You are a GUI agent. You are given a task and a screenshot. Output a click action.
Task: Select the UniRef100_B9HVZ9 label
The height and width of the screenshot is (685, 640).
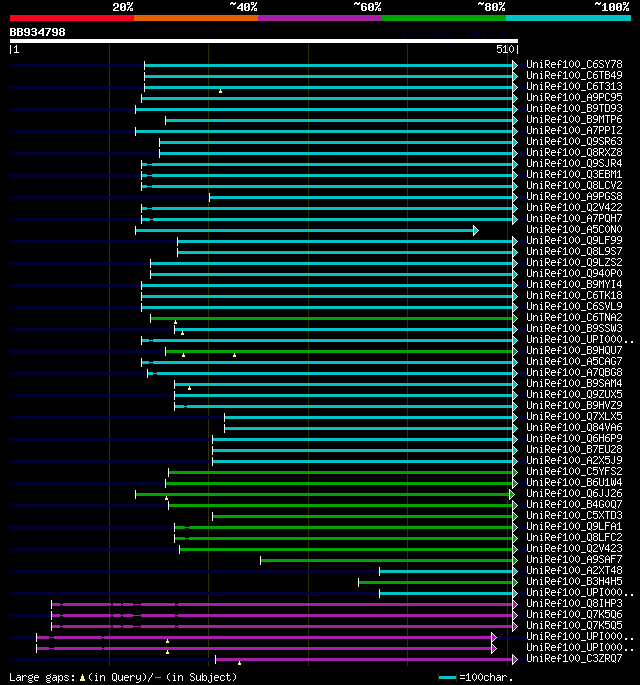tap(574, 405)
